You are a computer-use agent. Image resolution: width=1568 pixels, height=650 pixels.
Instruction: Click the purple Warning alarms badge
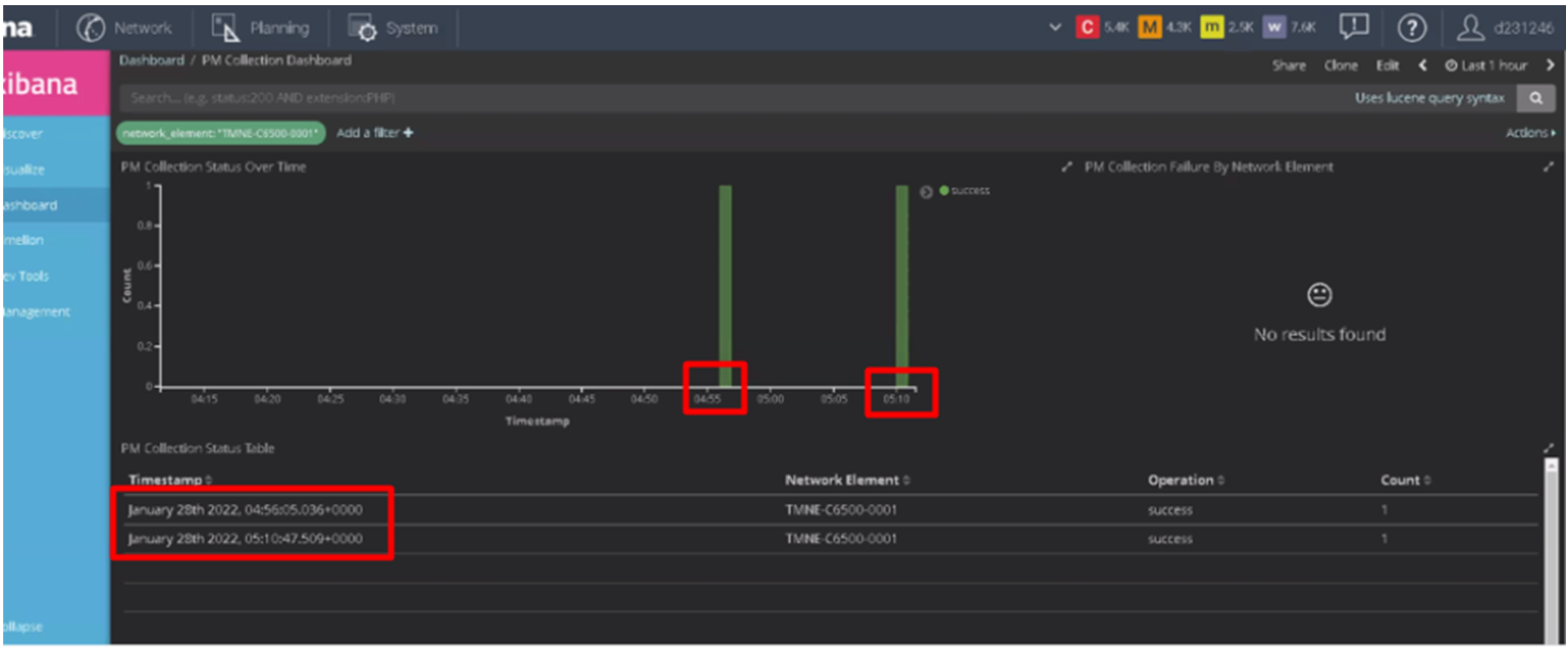pos(1274,28)
